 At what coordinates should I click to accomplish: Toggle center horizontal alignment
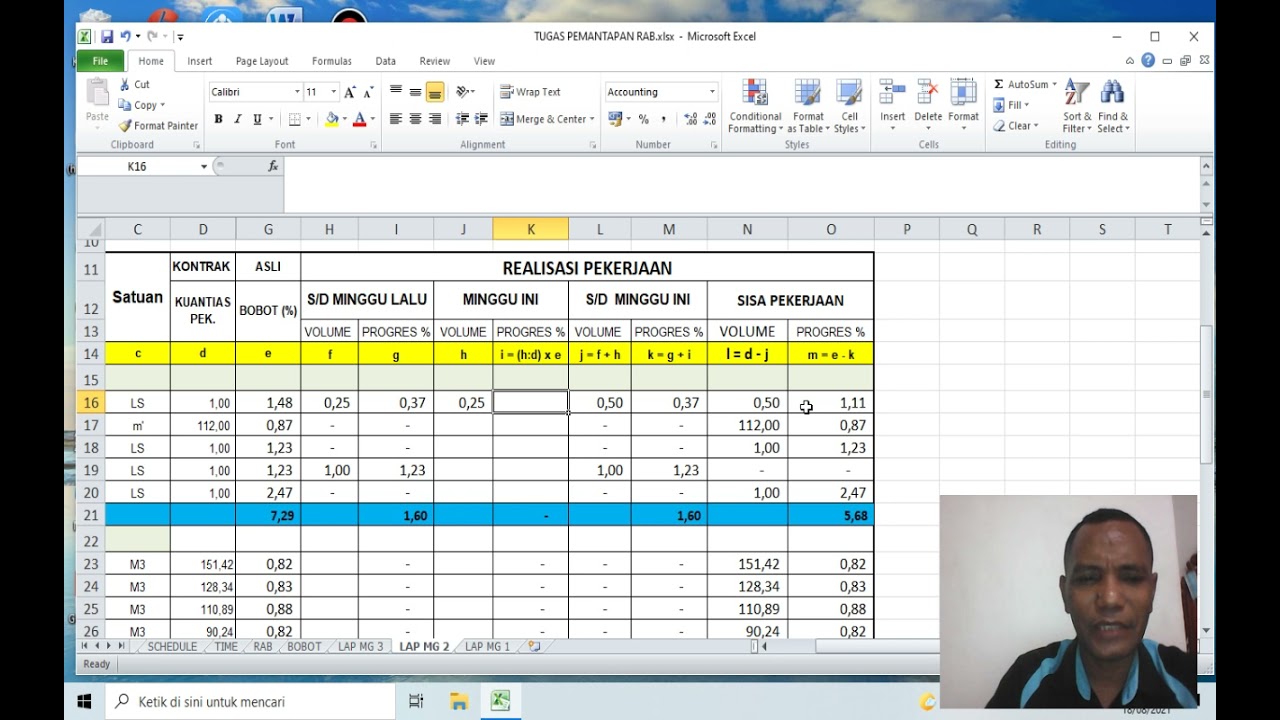(415, 119)
